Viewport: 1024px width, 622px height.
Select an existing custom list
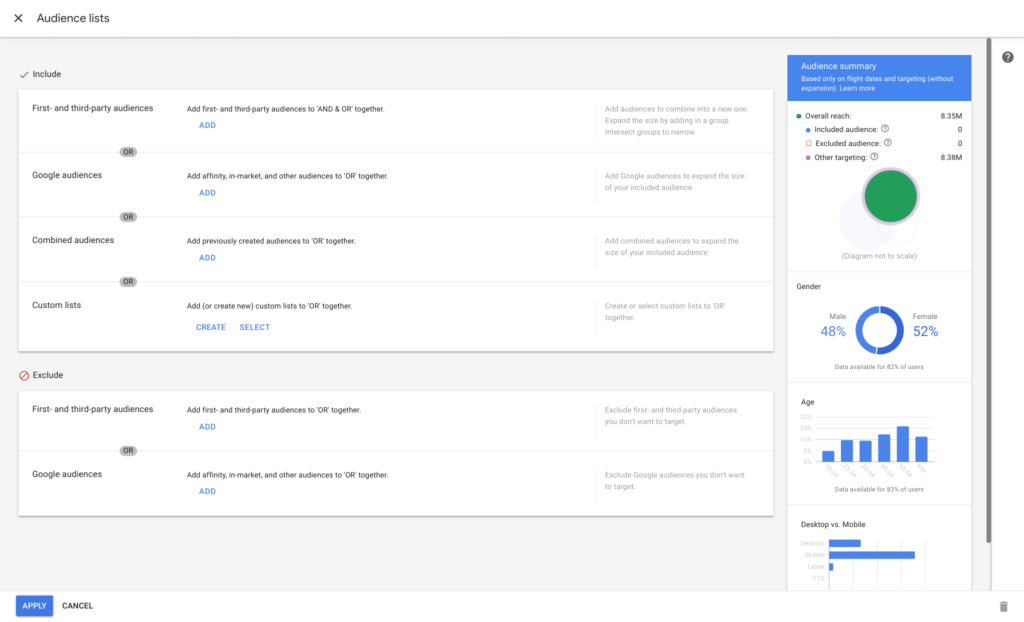pos(255,327)
